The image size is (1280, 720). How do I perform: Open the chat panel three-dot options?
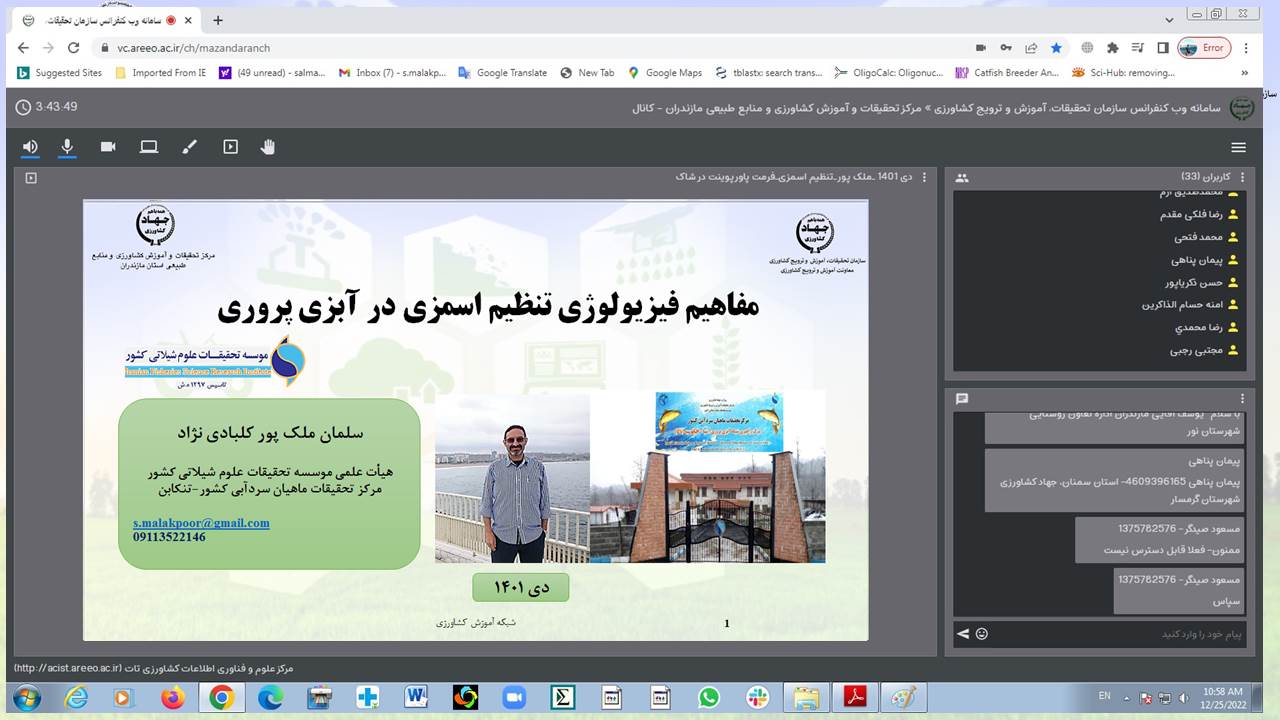pyautogui.click(x=1243, y=398)
